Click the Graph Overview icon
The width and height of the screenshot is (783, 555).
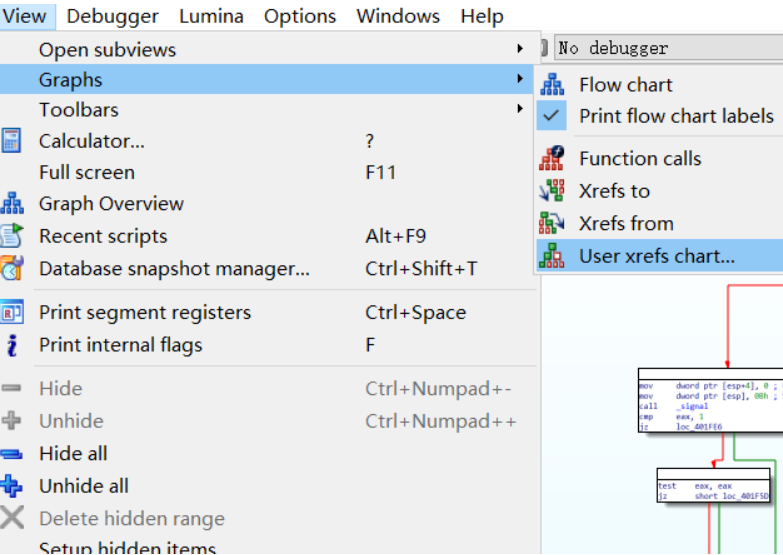[x=12, y=204]
